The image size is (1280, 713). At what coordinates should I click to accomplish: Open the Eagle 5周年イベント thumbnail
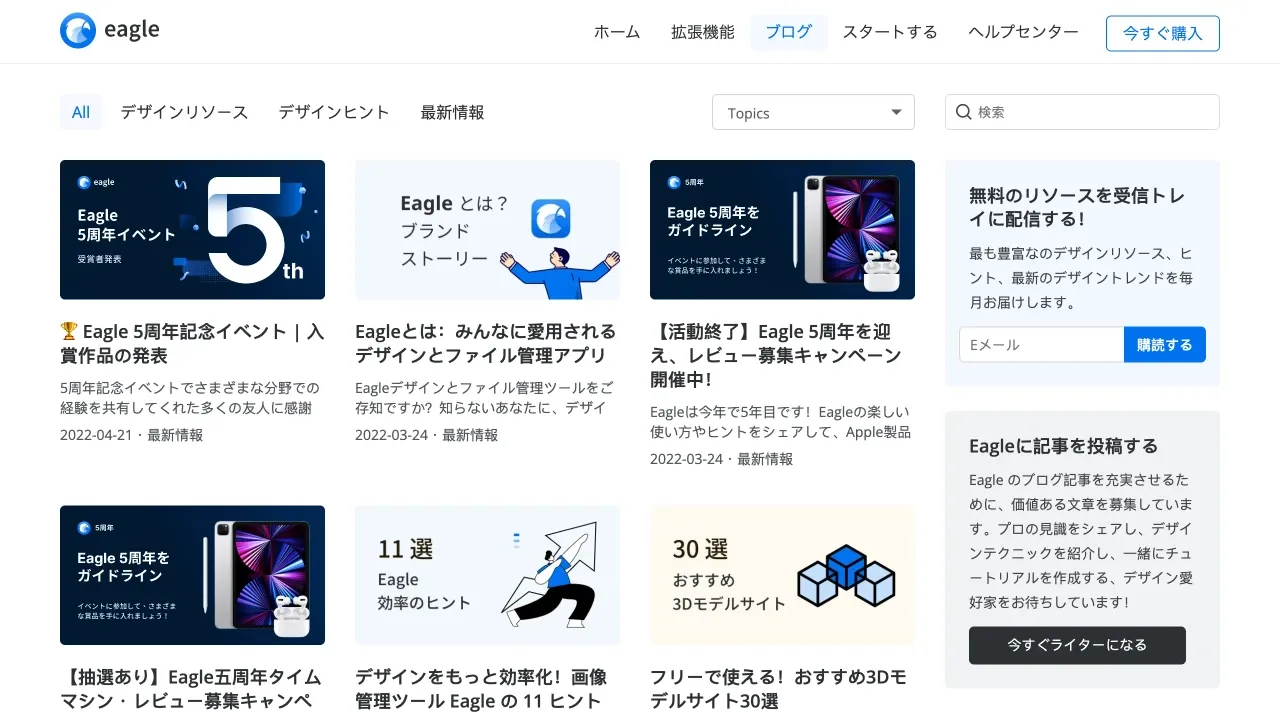point(192,230)
